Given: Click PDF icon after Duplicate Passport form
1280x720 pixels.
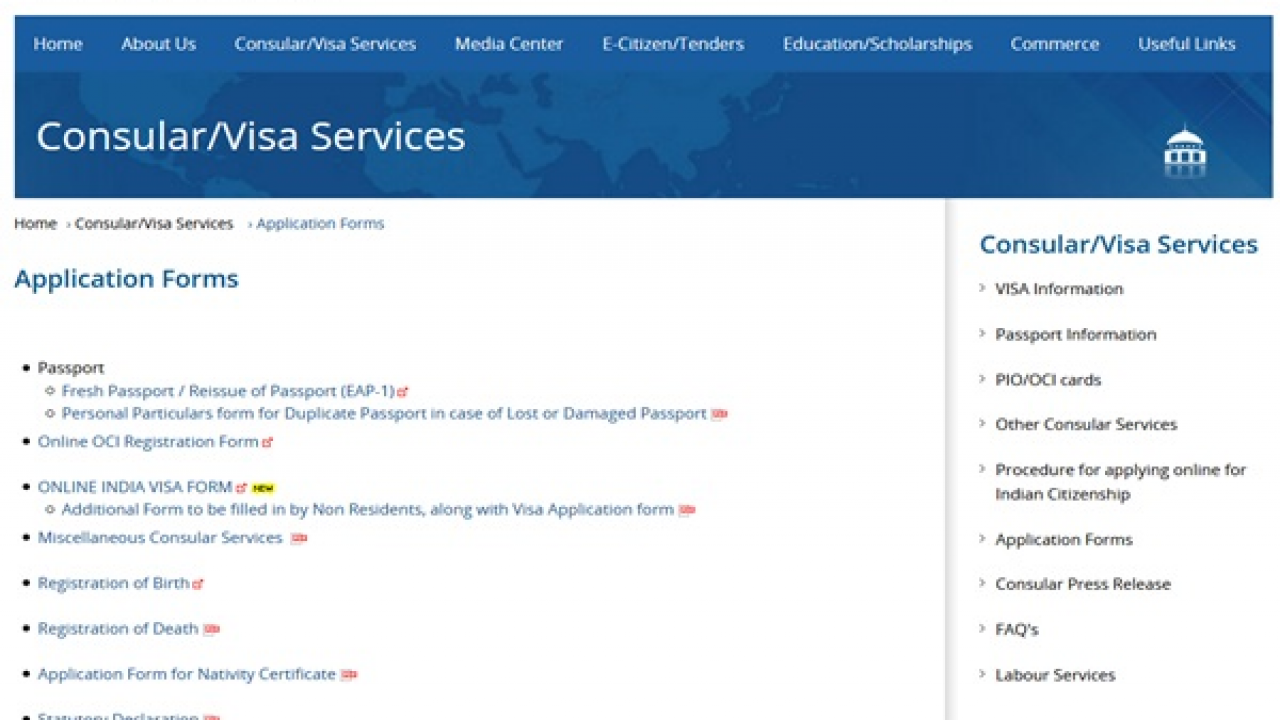Looking at the screenshot, I should click(719, 414).
